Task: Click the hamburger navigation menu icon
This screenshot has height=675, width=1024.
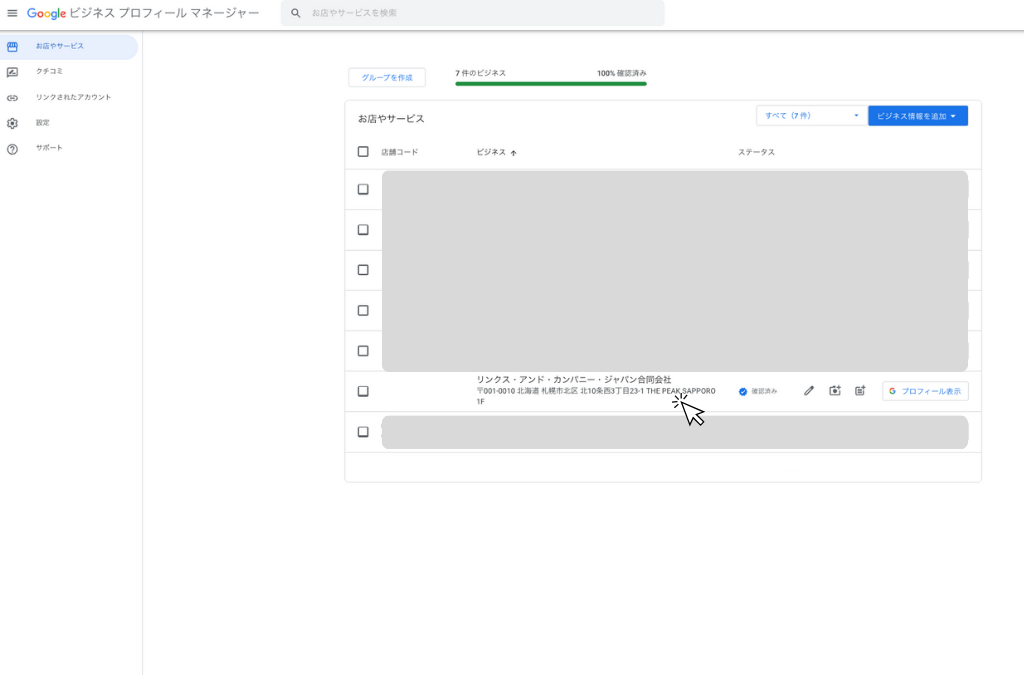Action: [x=13, y=13]
